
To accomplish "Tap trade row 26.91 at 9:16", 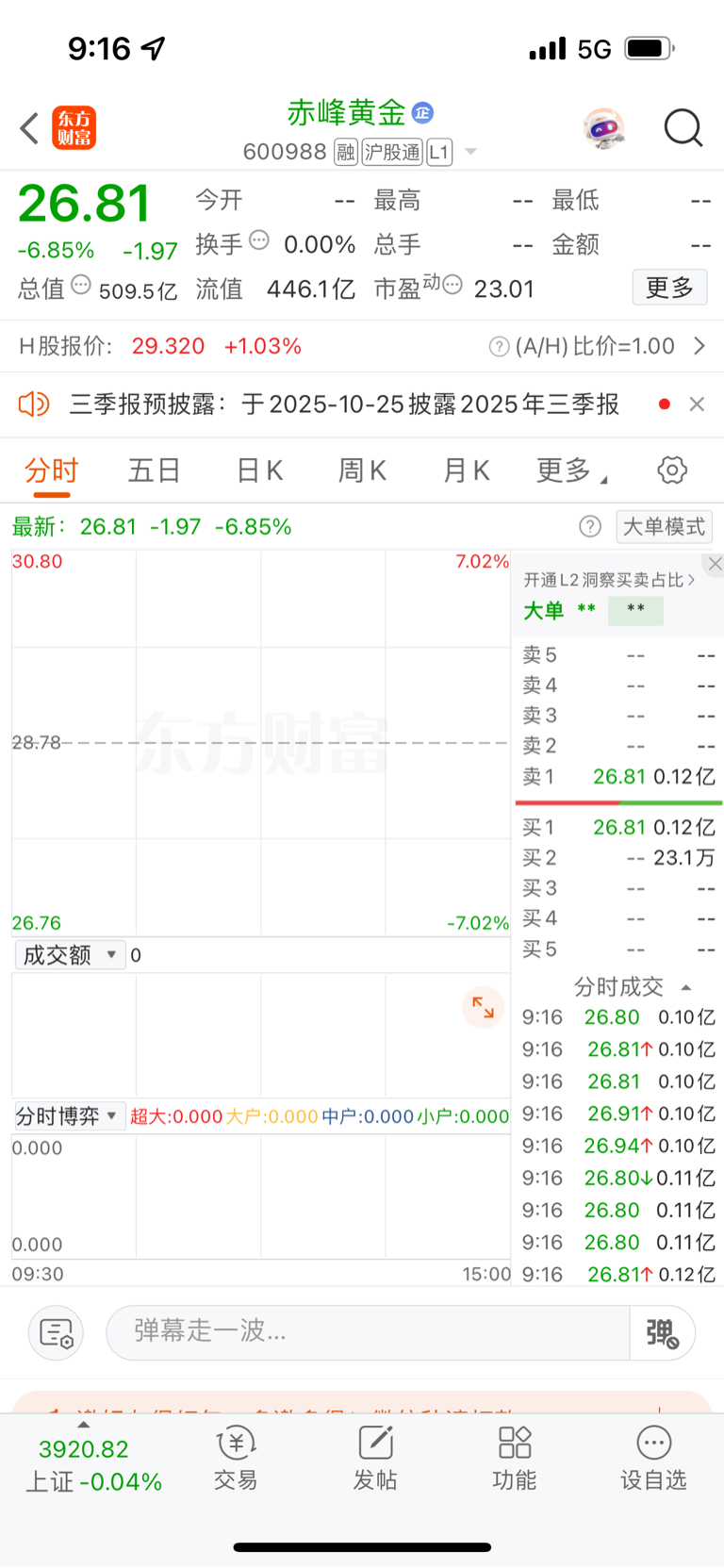I will click(x=618, y=1114).
